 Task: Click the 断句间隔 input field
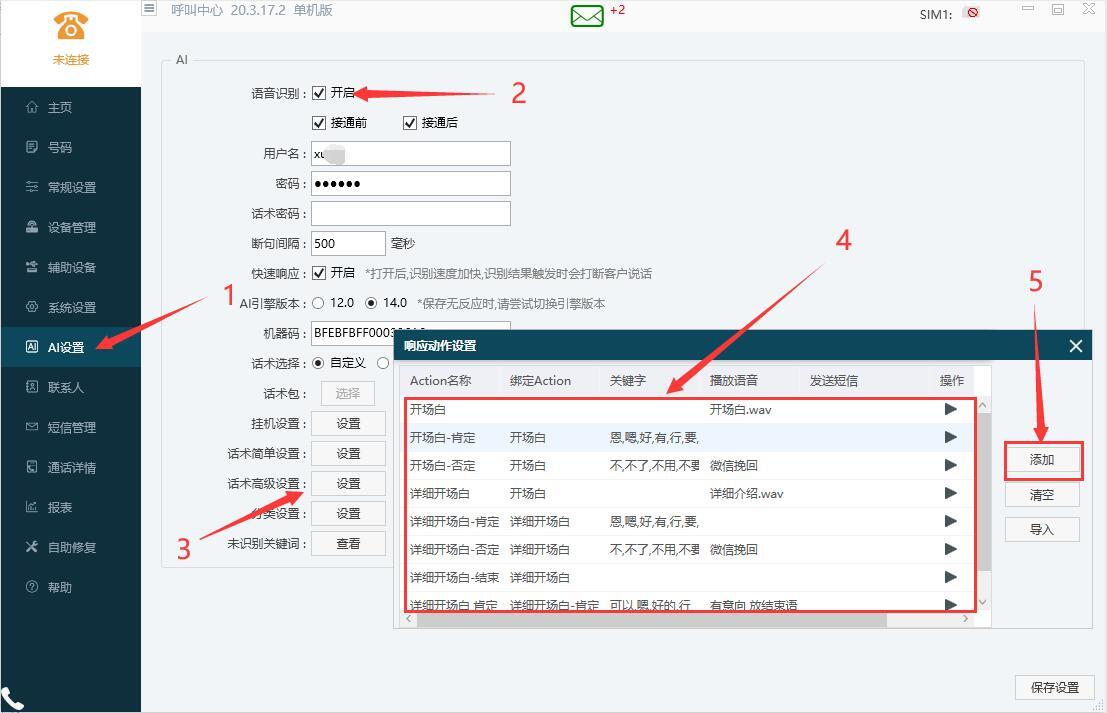[348, 244]
